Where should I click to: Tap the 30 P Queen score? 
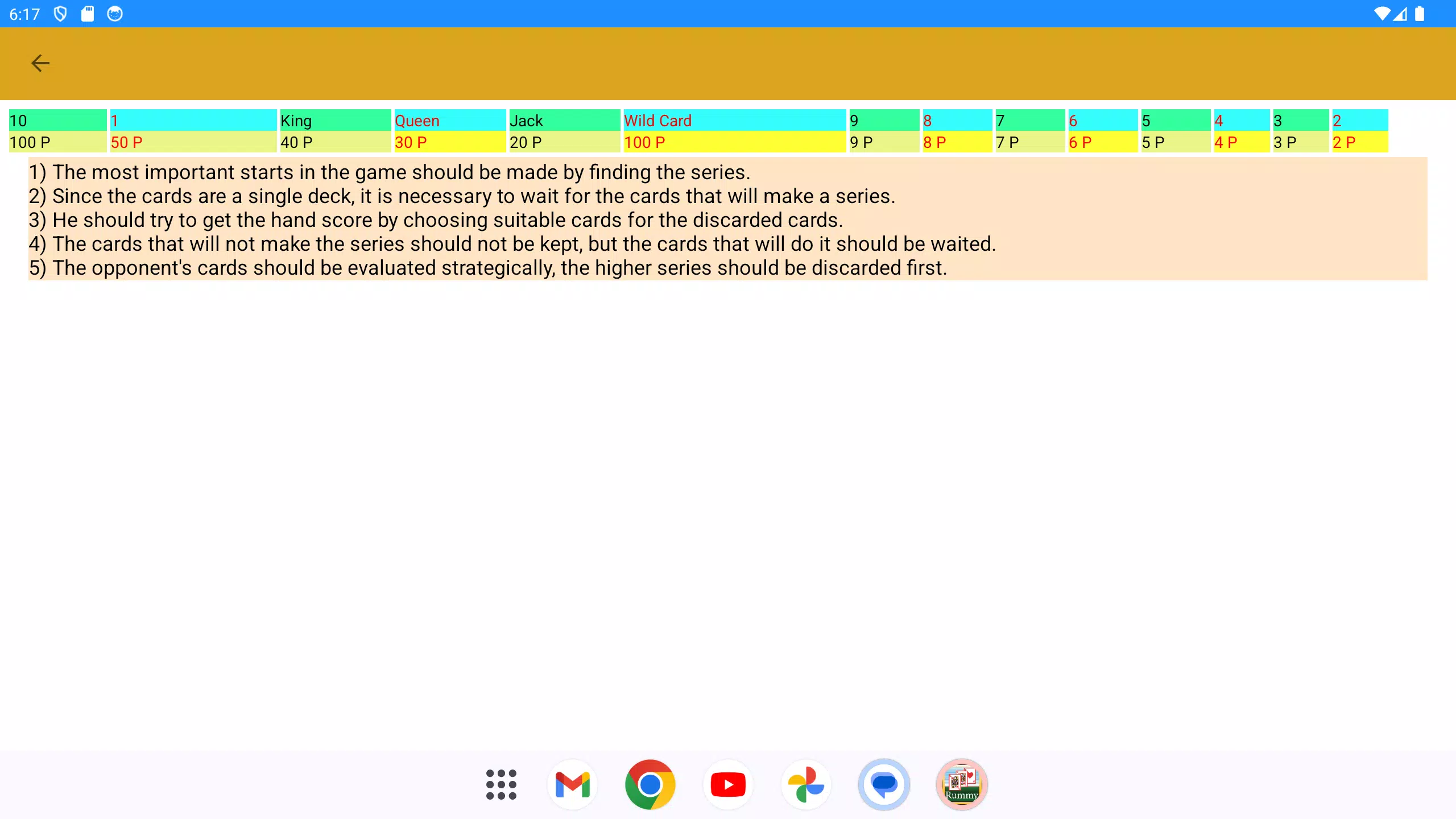pos(449,142)
